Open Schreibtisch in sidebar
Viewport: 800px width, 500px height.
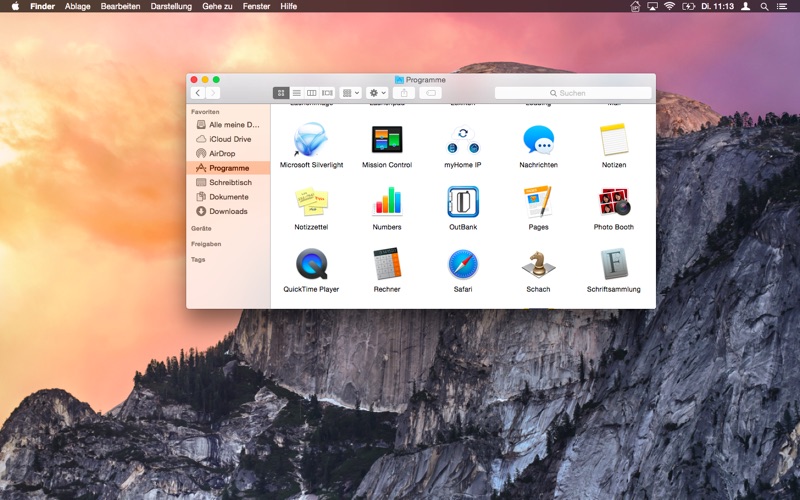point(229,182)
